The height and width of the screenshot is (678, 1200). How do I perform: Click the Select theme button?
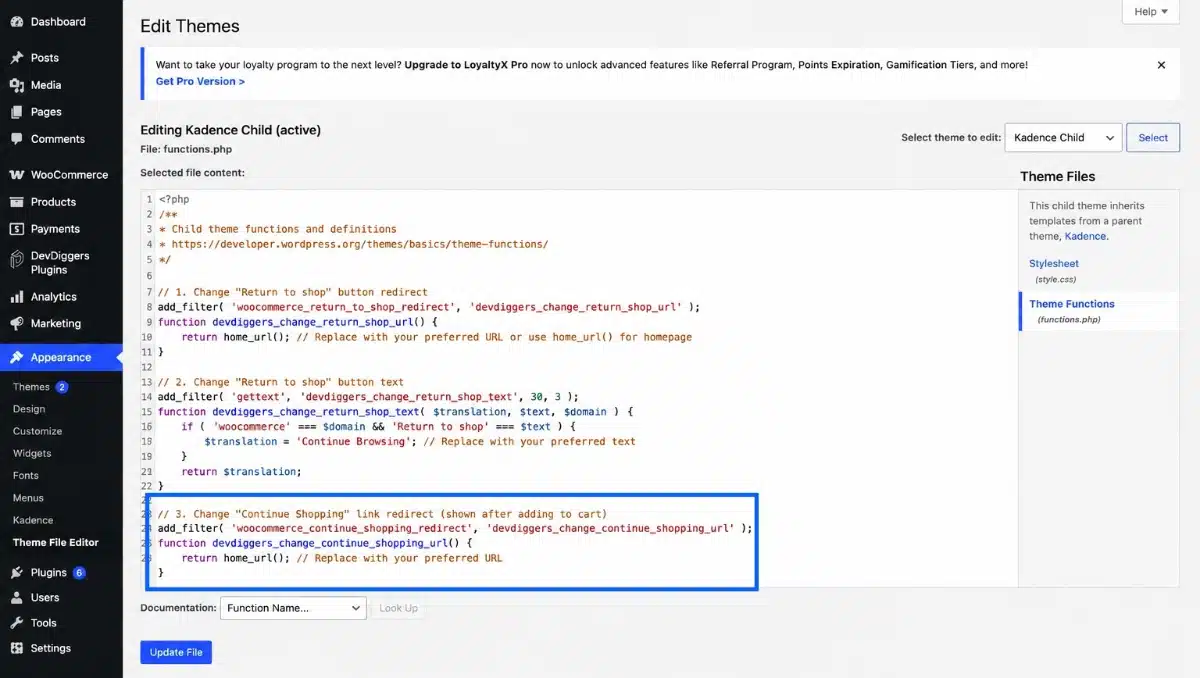1153,137
